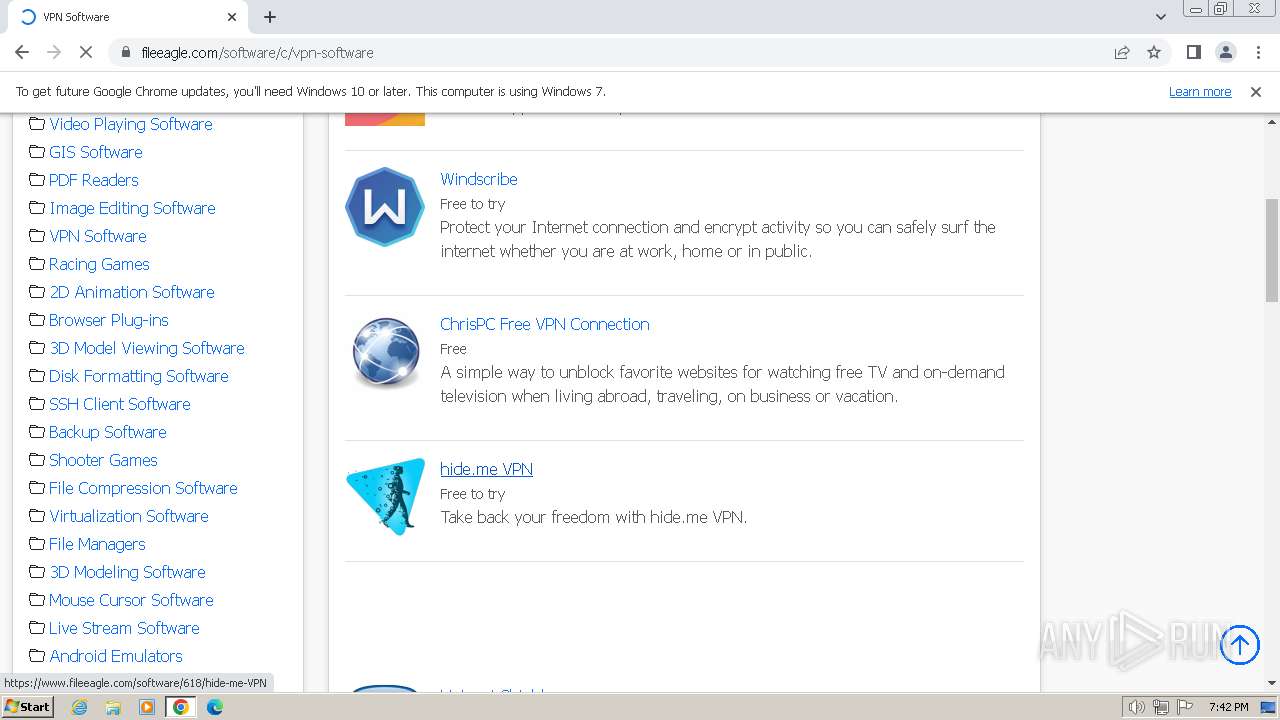Open File Explorer from the taskbar
This screenshot has height=720, width=1280.
coord(113,707)
